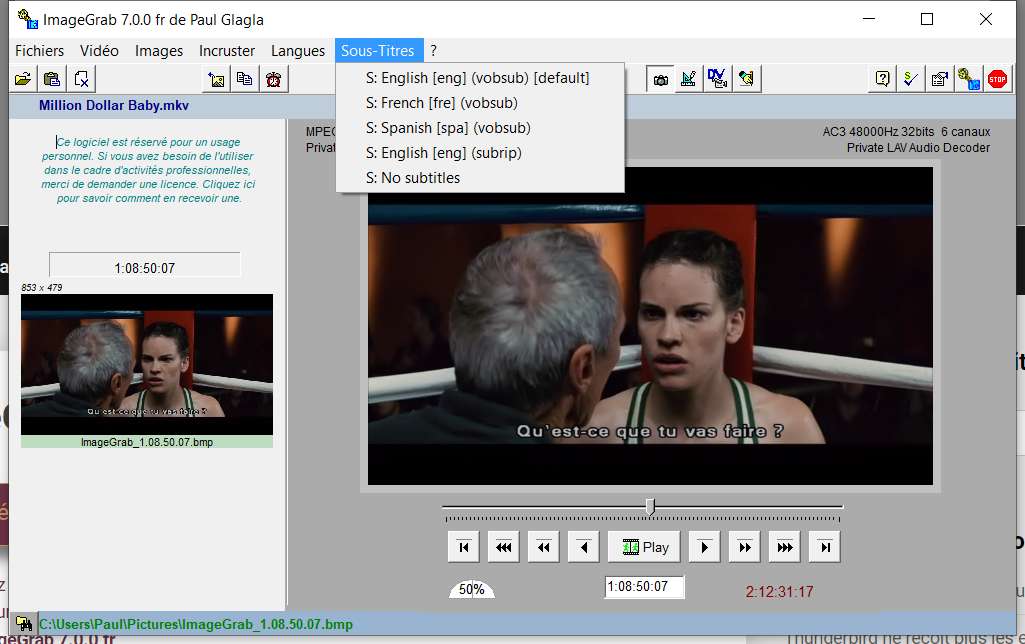Click the question mark help icon
Screen dimensions: 1025x644
[882, 79]
